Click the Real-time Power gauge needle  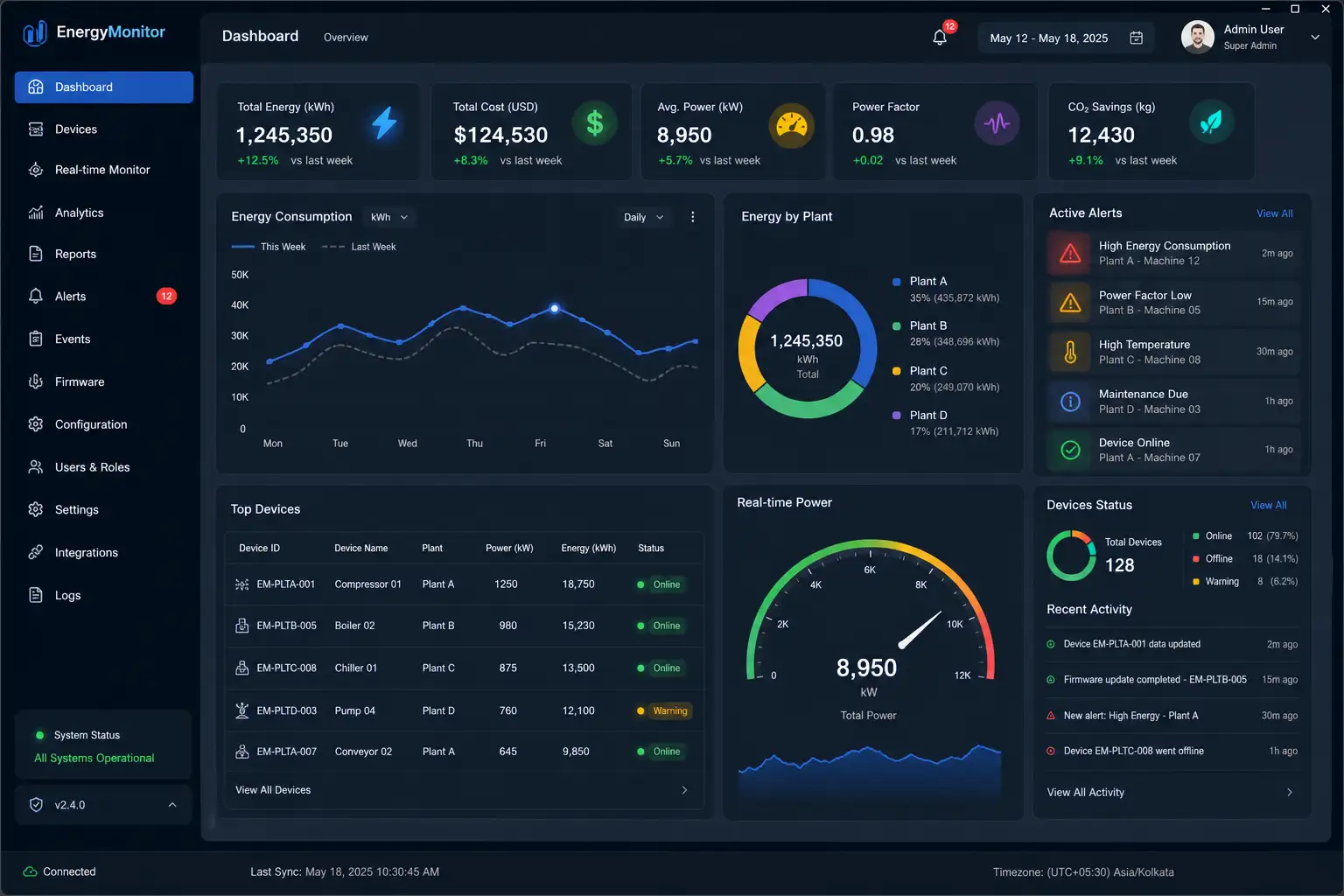pos(920,629)
